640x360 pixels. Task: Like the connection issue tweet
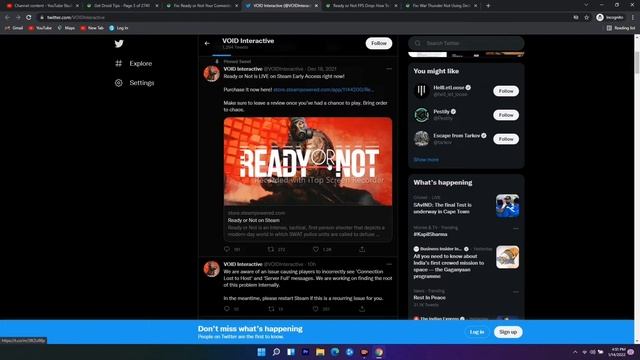pyautogui.click(x=316, y=309)
